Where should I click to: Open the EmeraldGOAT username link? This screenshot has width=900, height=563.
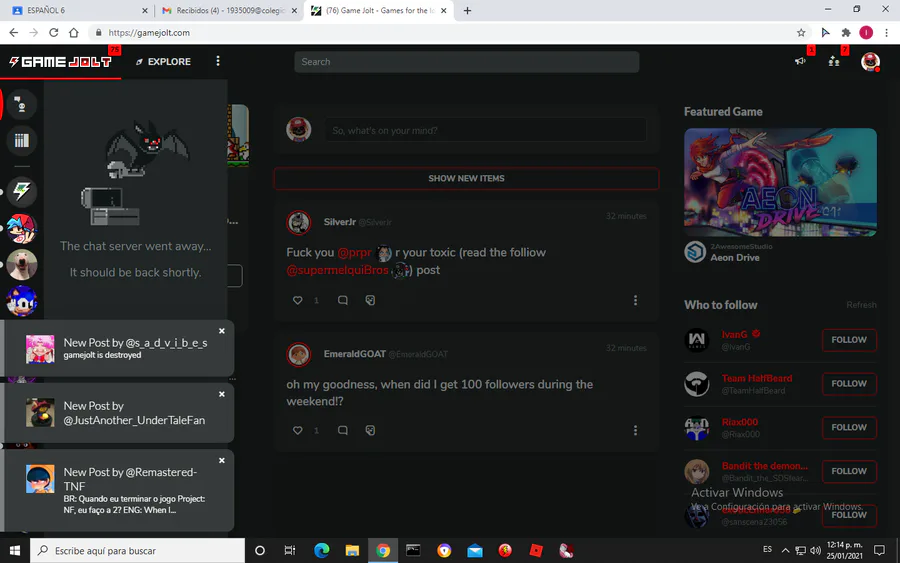pos(354,354)
